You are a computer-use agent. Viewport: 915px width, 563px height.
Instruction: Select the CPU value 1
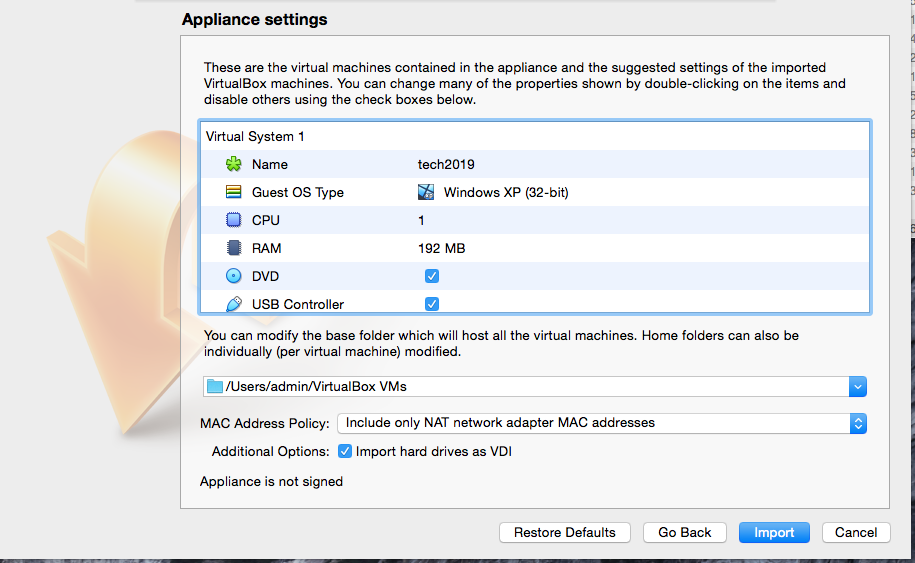pos(421,221)
